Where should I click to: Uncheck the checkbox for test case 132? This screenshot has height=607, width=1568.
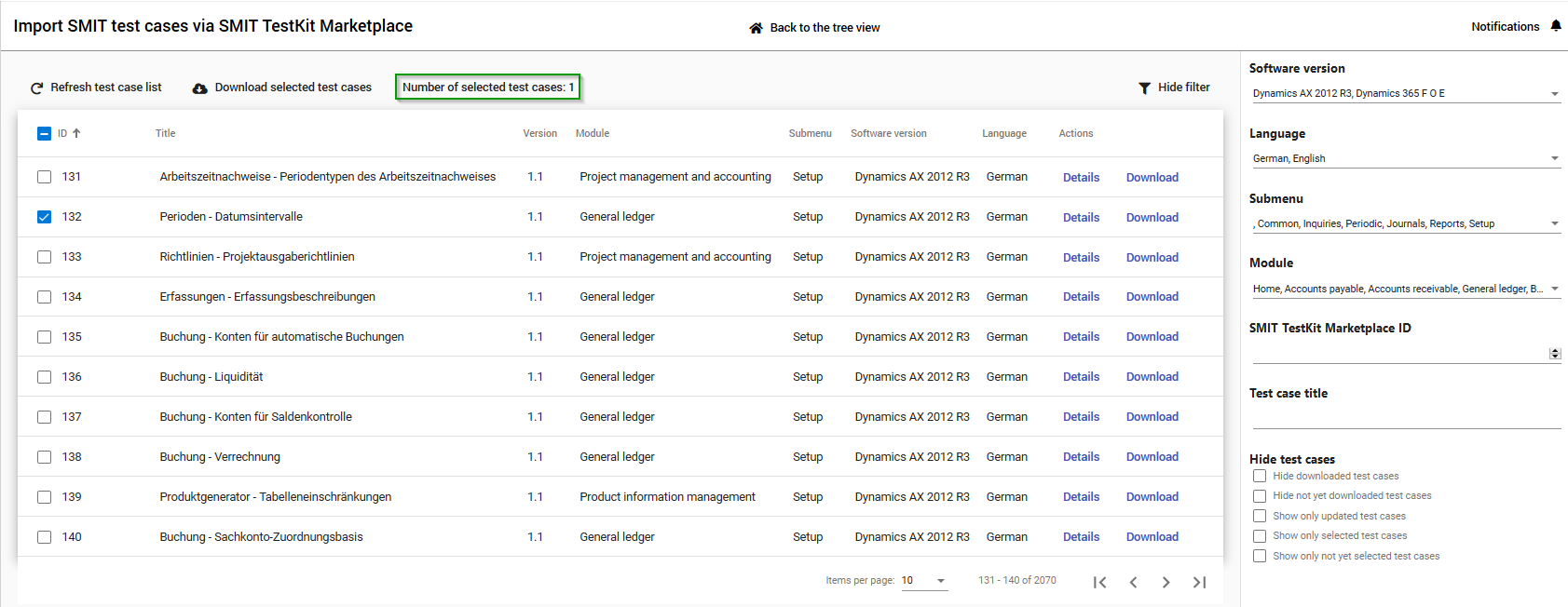point(44,217)
